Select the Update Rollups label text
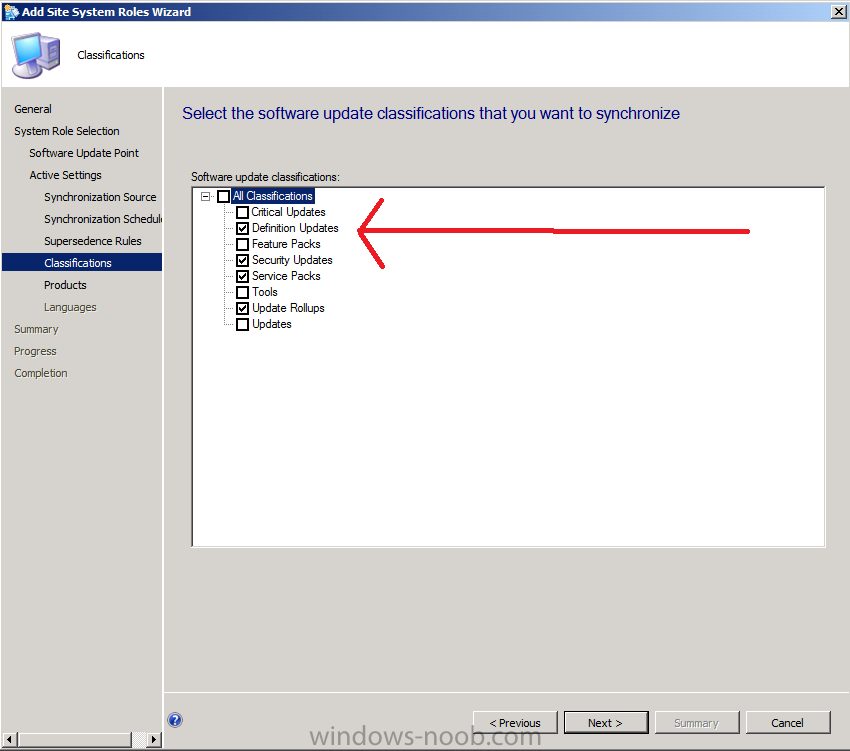The width and height of the screenshot is (850, 751). [288, 308]
